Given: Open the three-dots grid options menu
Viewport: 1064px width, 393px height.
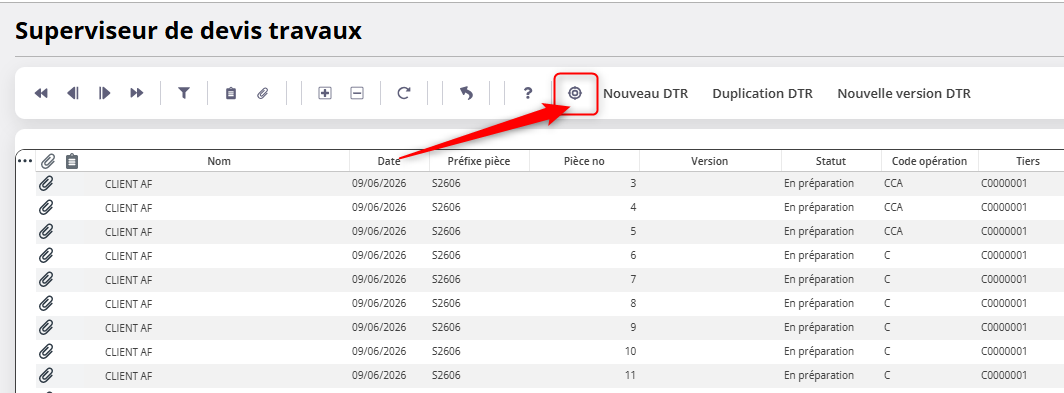Looking at the screenshot, I should click(x=25, y=161).
